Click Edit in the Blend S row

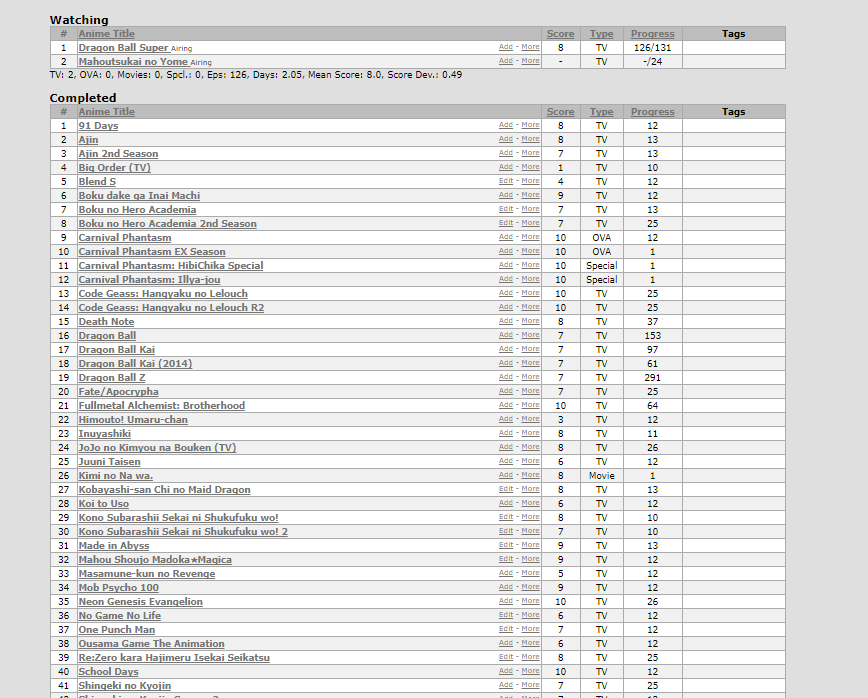505,181
